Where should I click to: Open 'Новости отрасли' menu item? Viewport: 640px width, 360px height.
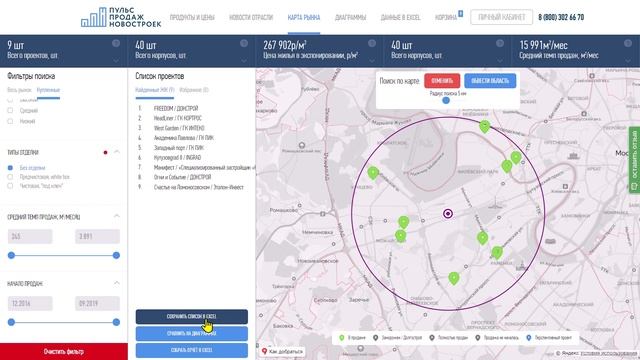click(251, 17)
